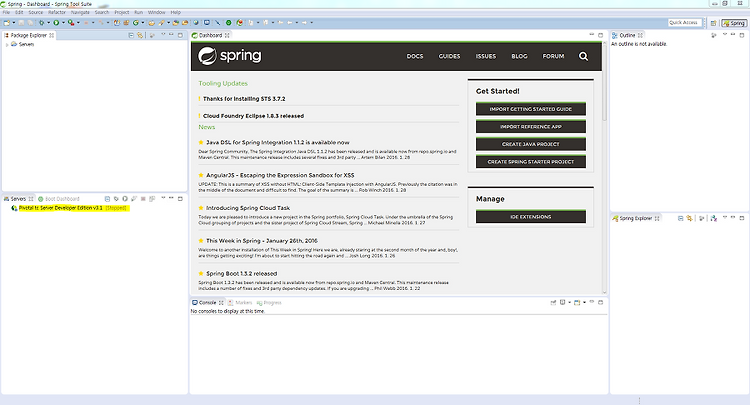The image size is (750, 405).
Task: Open the Refactor menu
Action: [x=57, y=12]
